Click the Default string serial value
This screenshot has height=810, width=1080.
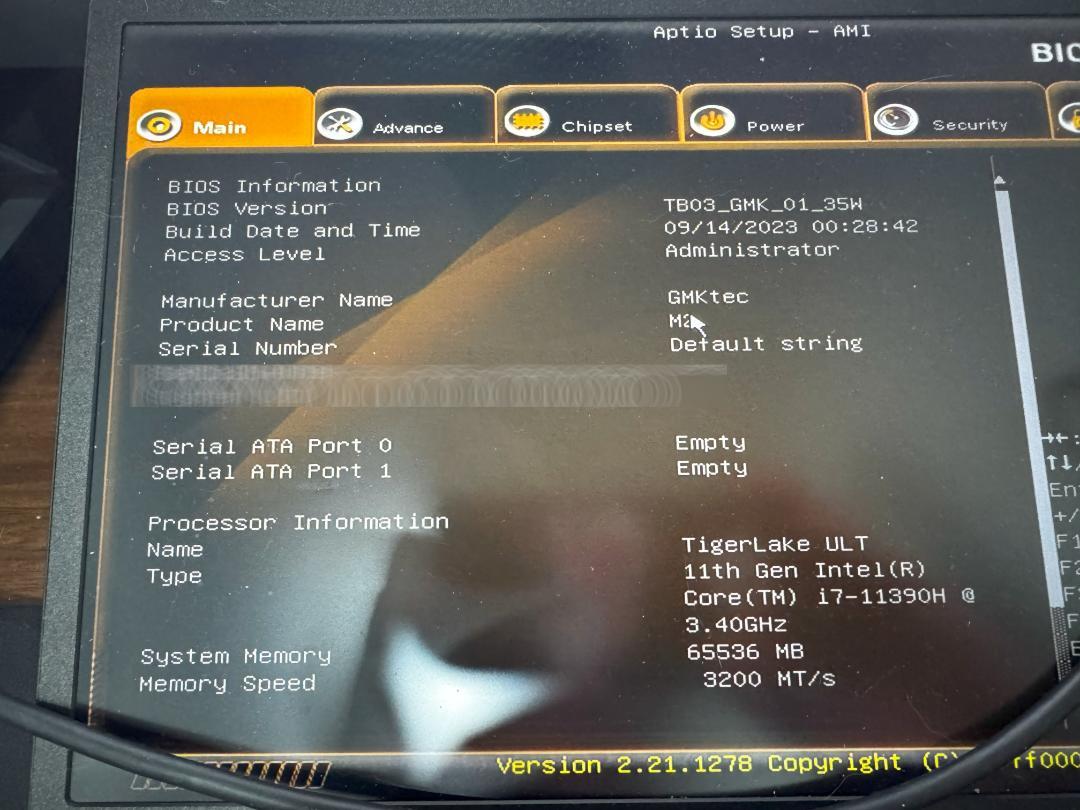[x=766, y=343]
